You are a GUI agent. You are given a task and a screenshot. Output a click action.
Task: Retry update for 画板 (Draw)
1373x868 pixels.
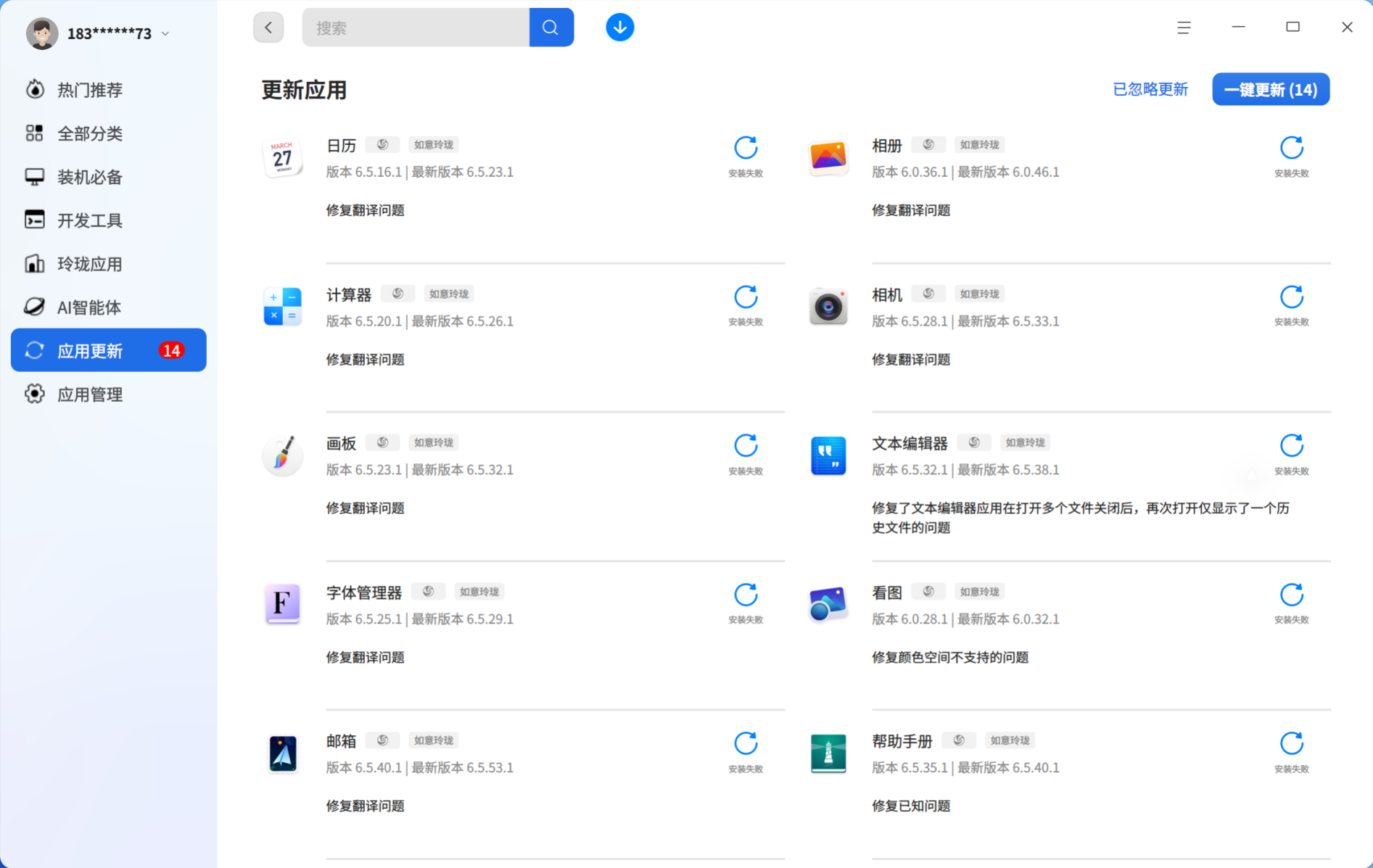(746, 446)
